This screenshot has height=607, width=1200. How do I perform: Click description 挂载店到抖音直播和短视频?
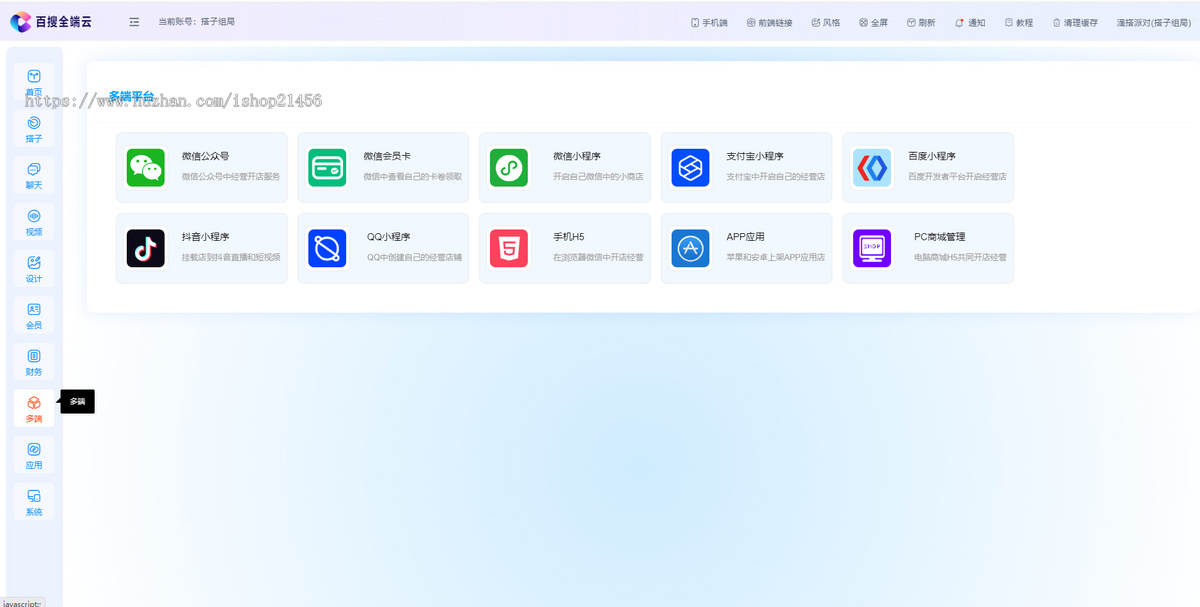[x=231, y=257]
